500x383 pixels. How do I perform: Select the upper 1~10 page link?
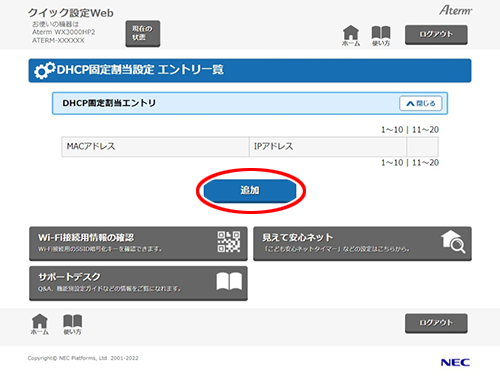coord(392,130)
